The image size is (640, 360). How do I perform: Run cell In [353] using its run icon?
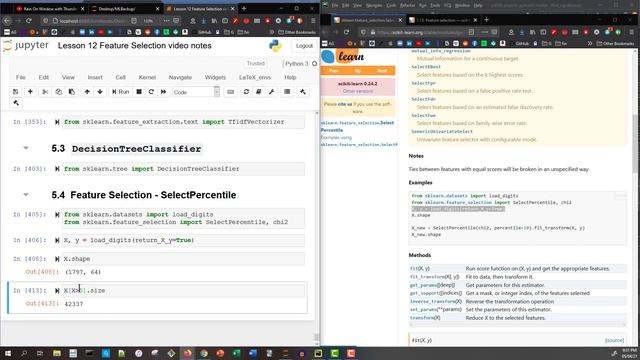(x=57, y=122)
